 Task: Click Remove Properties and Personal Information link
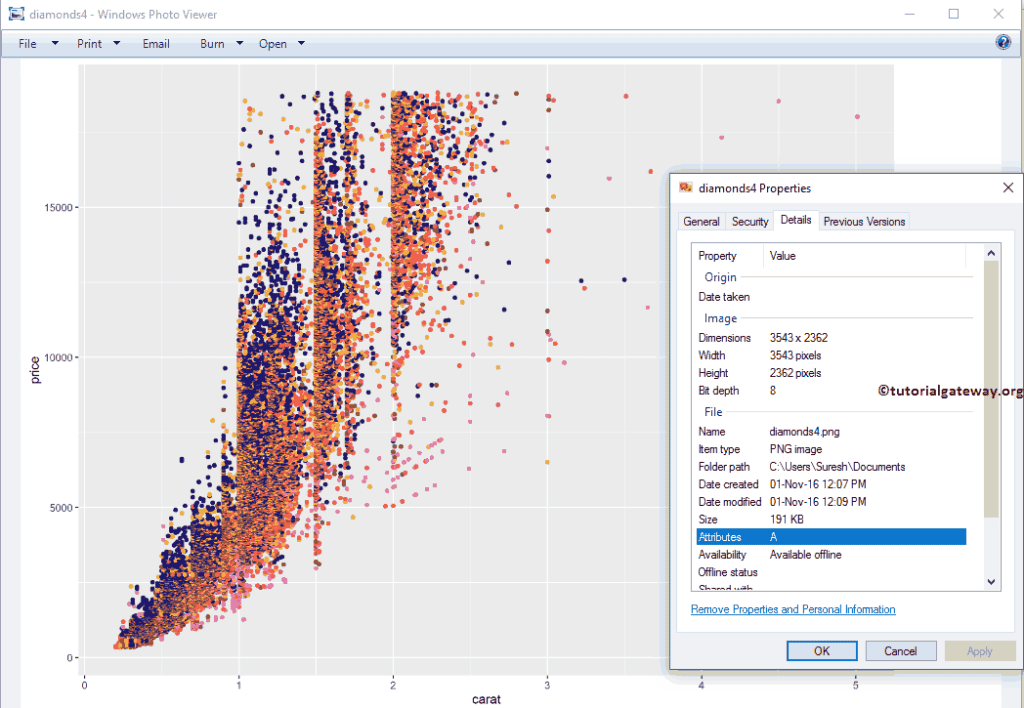pyautogui.click(x=793, y=609)
